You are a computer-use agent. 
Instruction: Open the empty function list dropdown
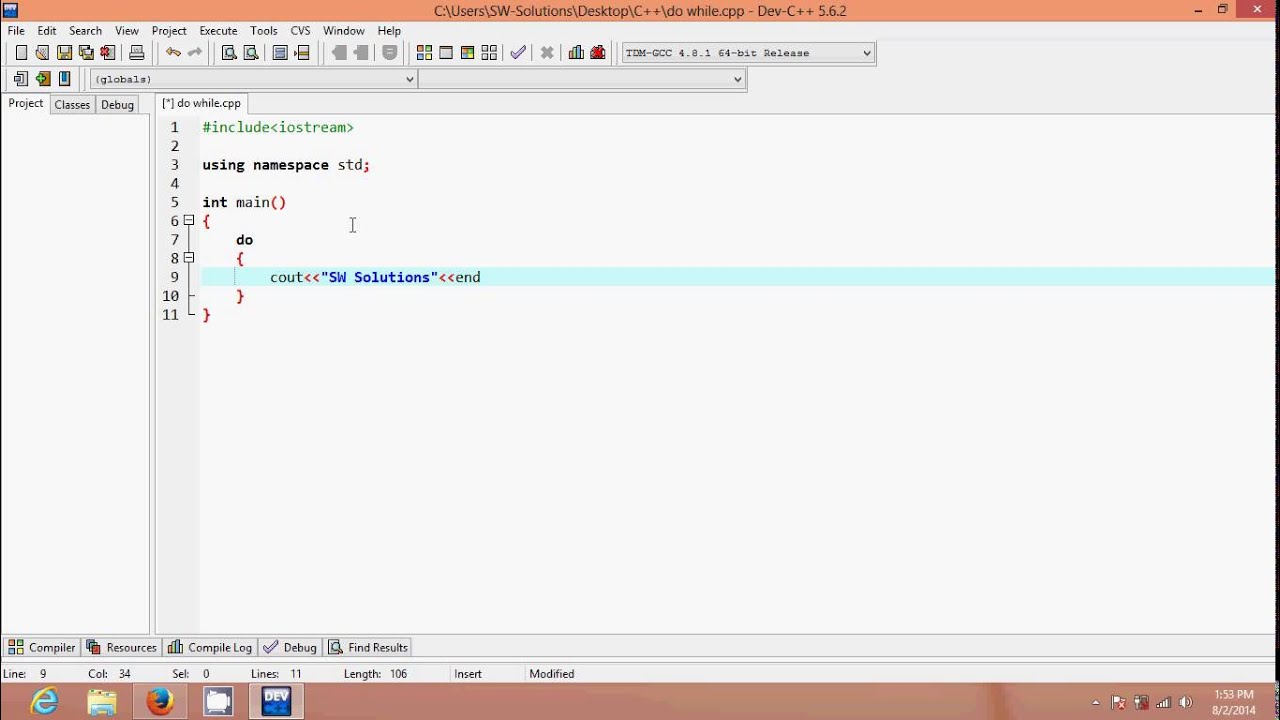tap(582, 79)
